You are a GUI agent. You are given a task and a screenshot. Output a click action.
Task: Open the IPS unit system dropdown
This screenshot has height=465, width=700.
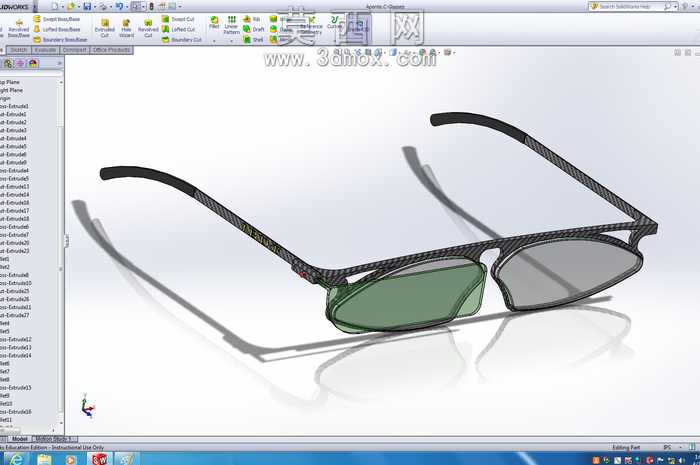pyautogui.click(x=680, y=447)
